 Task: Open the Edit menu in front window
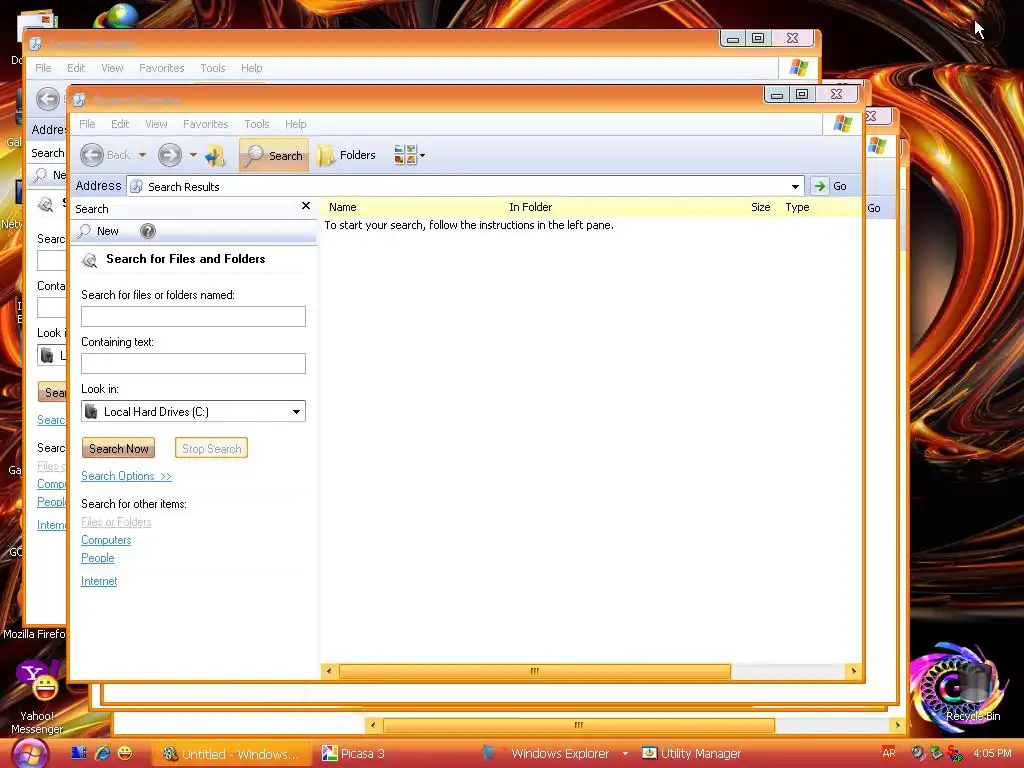coord(120,124)
